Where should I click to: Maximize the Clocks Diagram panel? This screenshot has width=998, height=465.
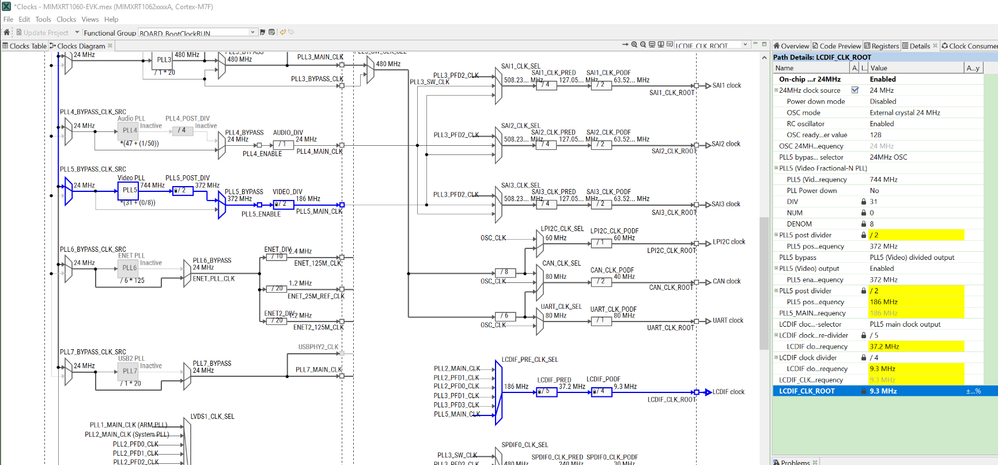[x=764, y=44]
